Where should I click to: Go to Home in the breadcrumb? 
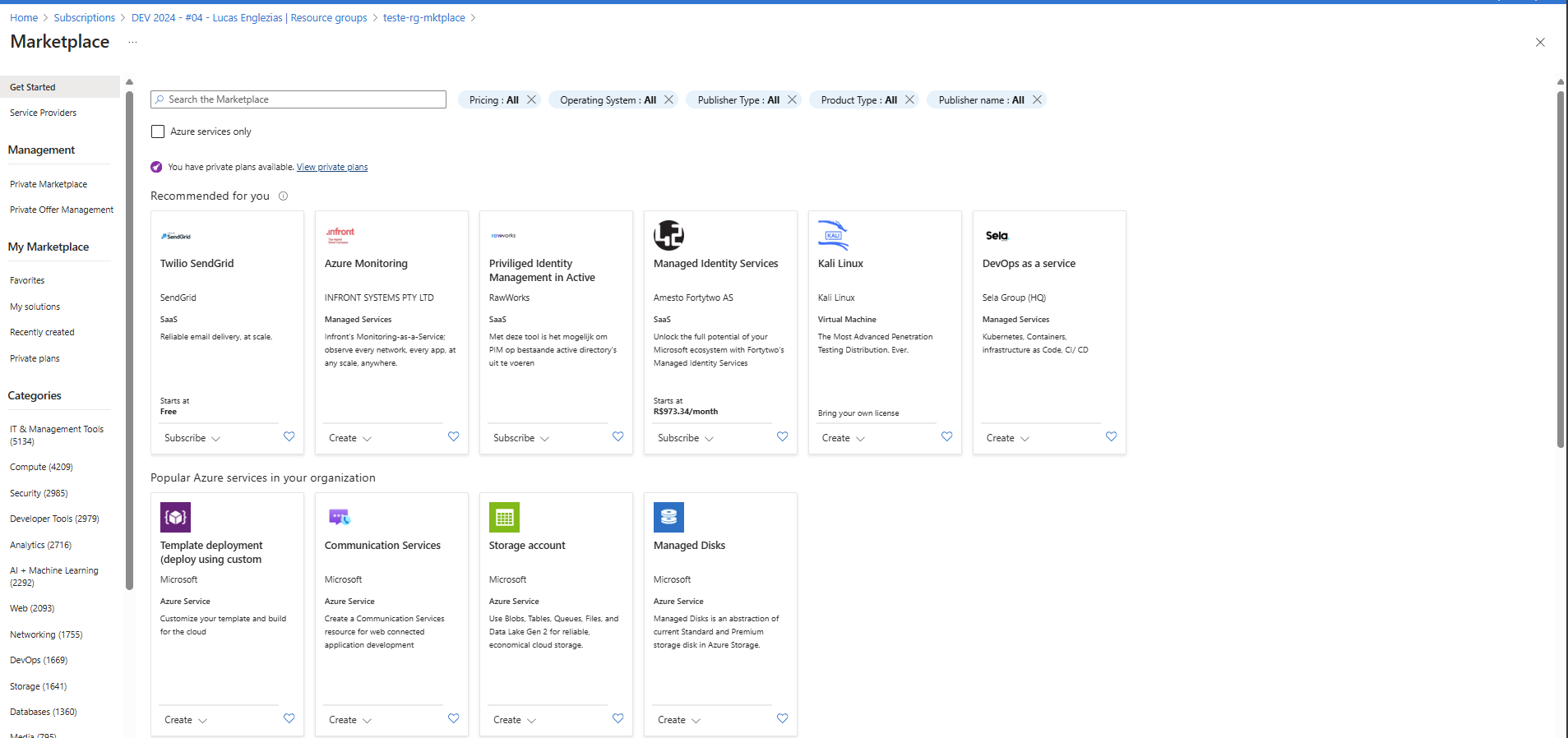tap(24, 17)
